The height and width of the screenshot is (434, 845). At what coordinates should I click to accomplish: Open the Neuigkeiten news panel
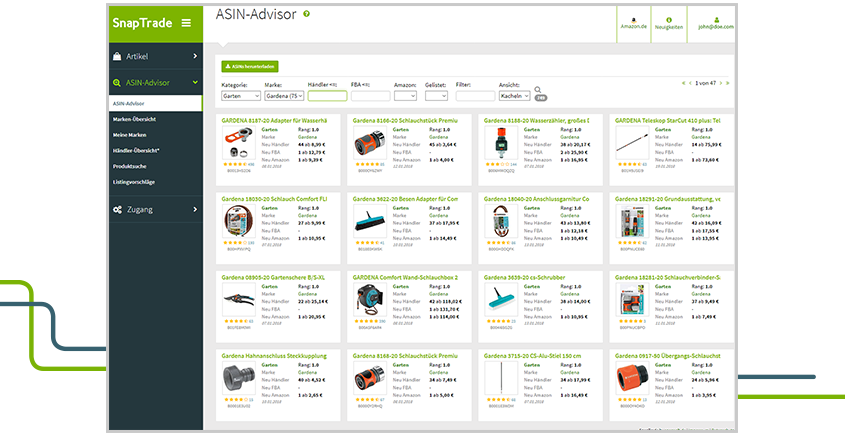669,24
